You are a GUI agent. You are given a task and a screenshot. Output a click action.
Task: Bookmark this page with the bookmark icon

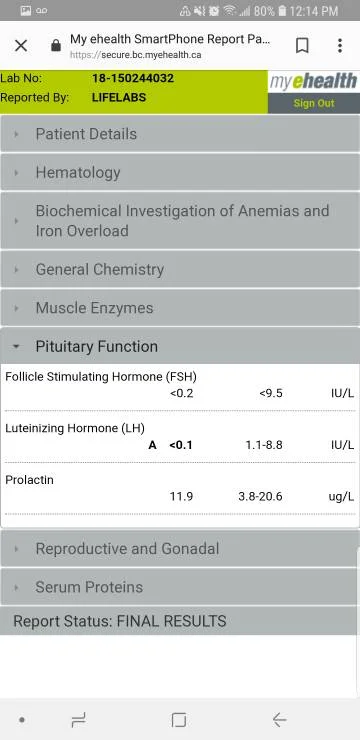pyautogui.click(x=302, y=45)
